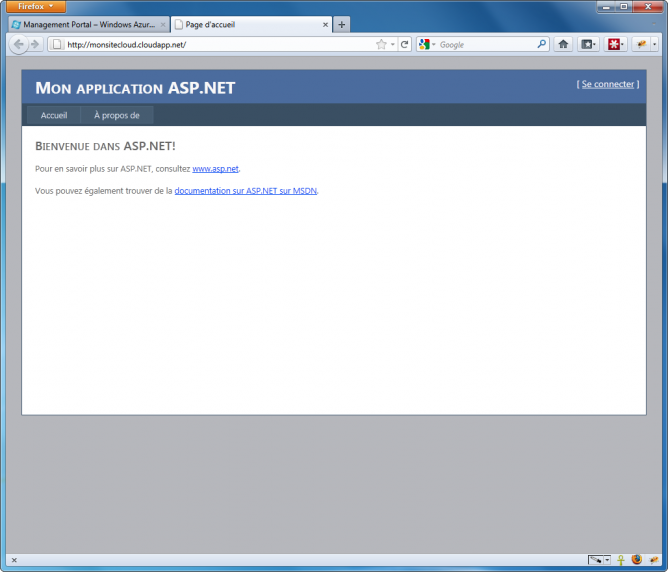
Task: Close the add-on bar
Action: [14, 560]
